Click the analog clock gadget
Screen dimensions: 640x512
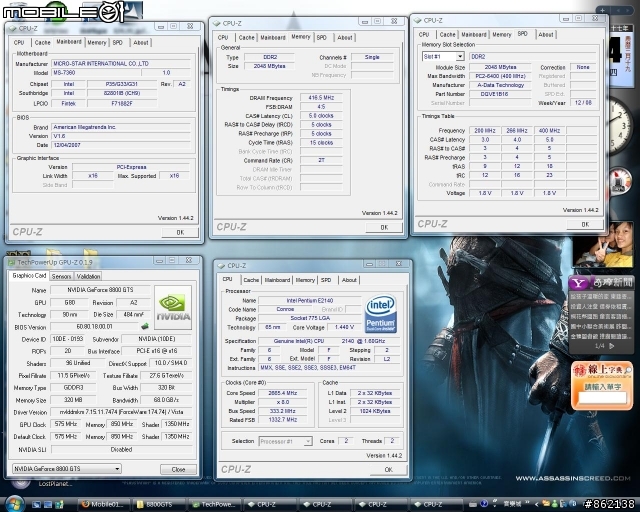tap(620, 126)
